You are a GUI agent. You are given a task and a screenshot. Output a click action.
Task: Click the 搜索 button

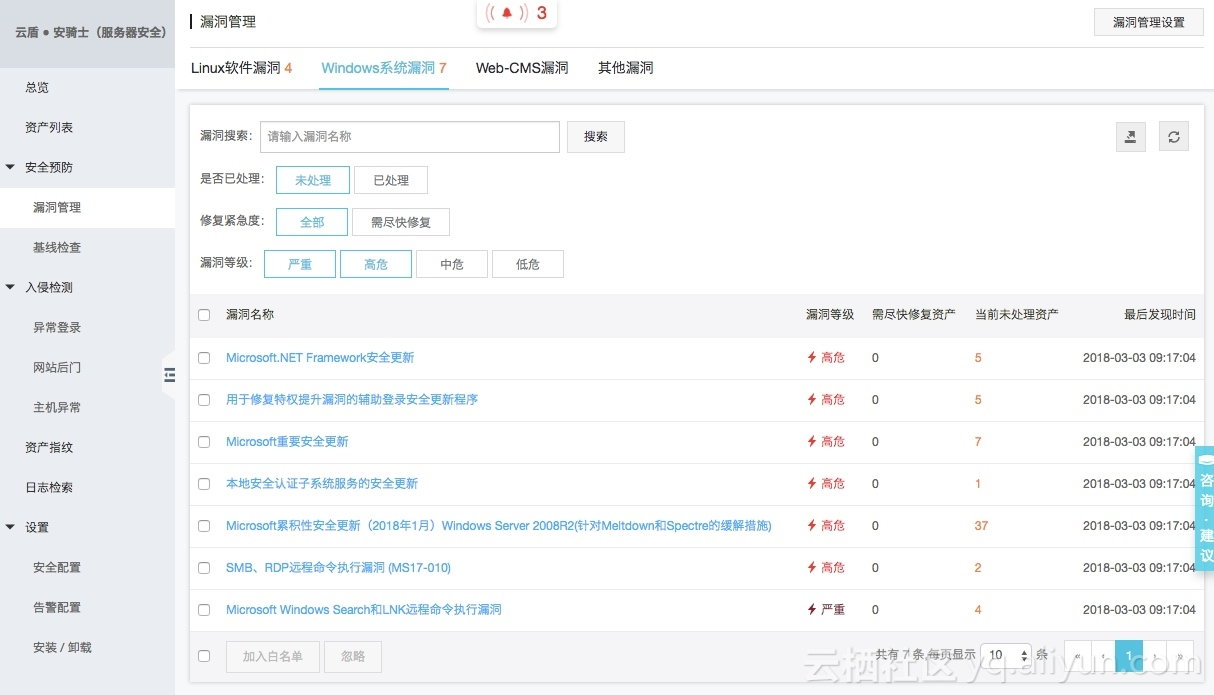pyautogui.click(x=596, y=137)
